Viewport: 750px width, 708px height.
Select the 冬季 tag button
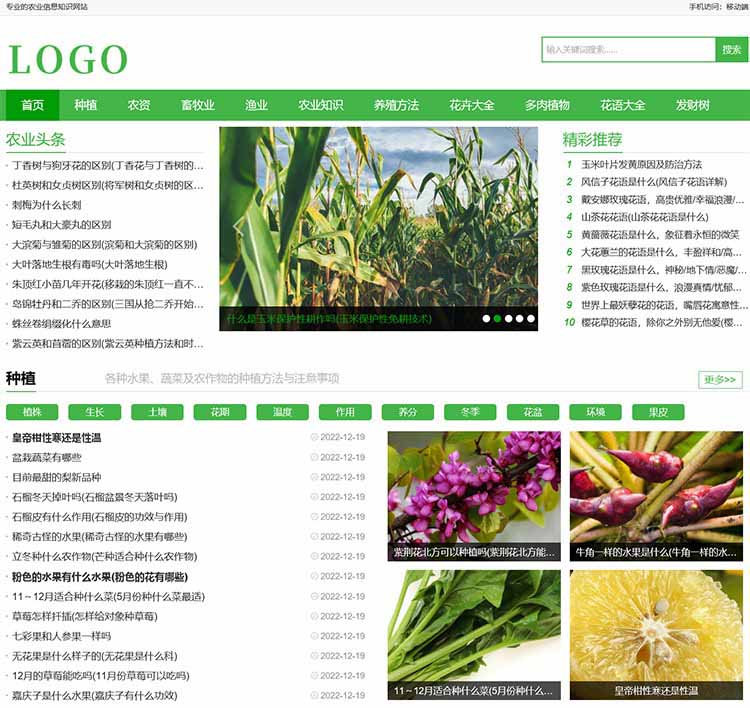pyautogui.click(x=470, y=412)
